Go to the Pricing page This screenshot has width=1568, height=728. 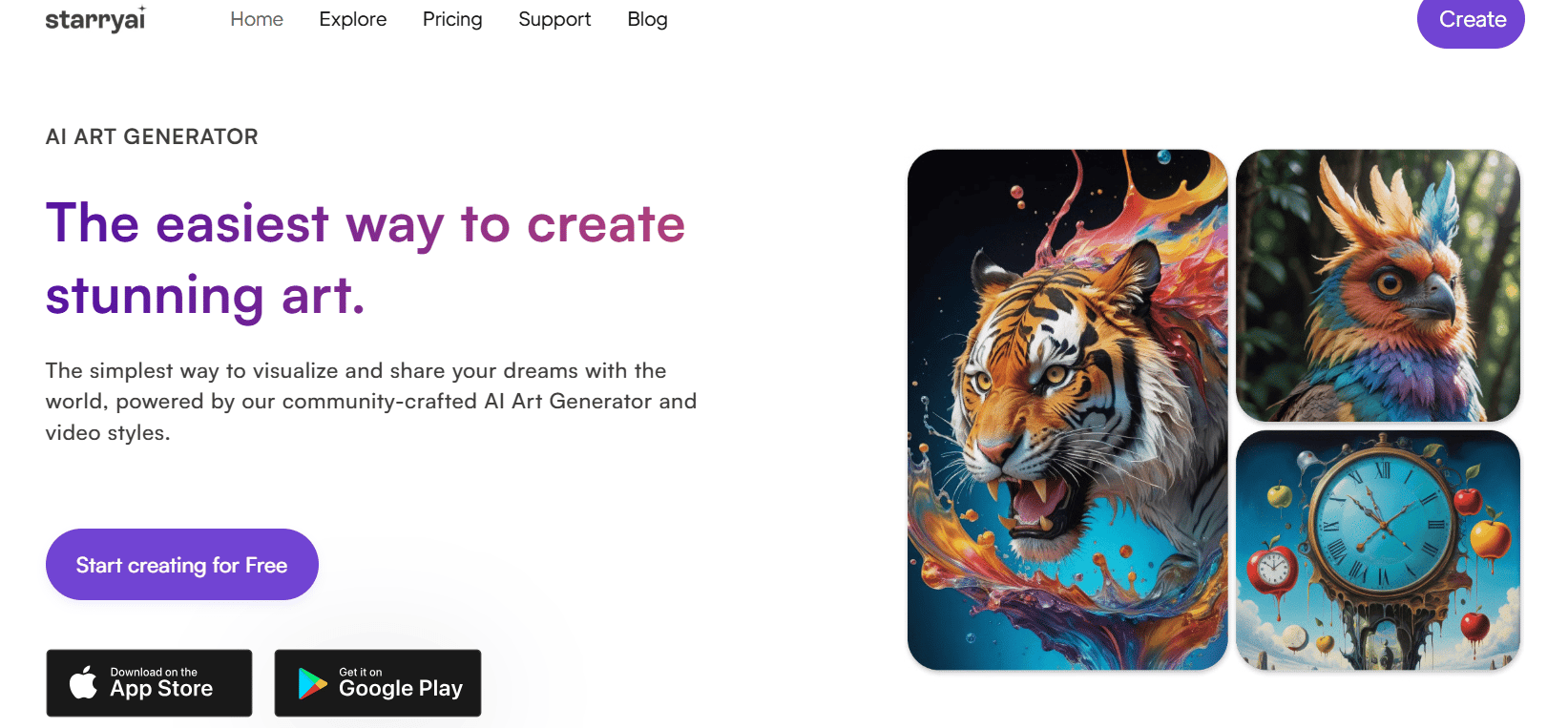(452, 19)
